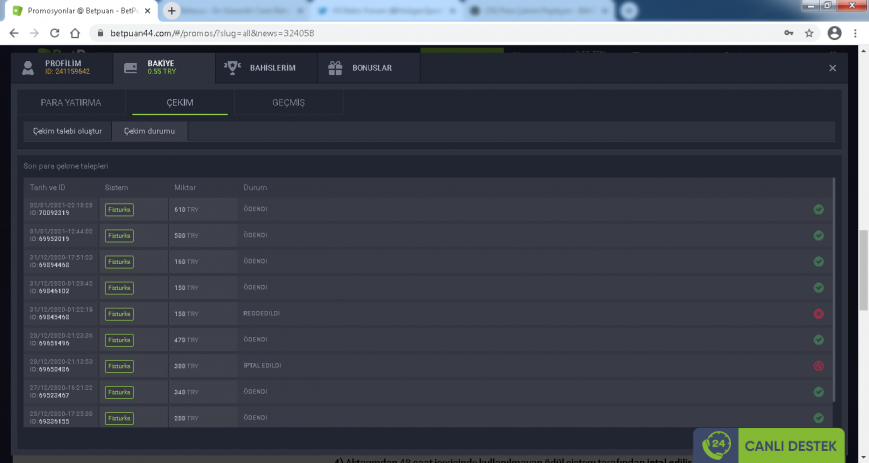Click the green checkmark on 470 TRY row
Viewport: 869px width, 463px height.
point(819,340)
